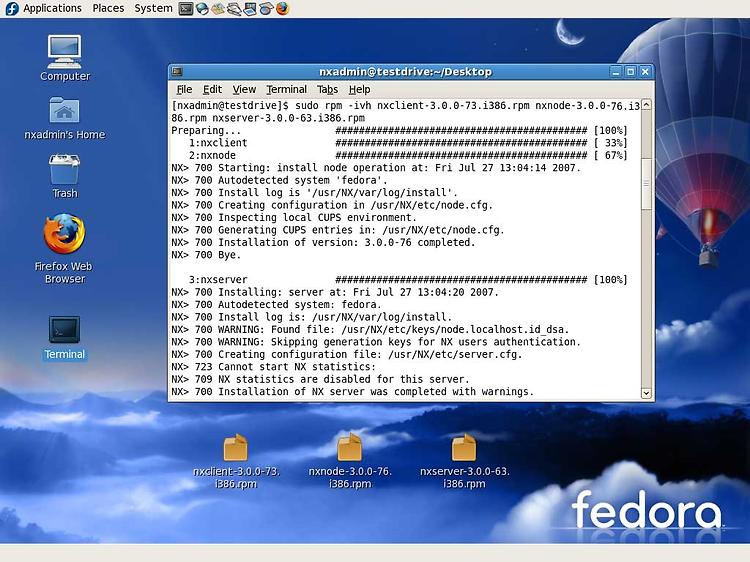Open the Fedora logo main menu

[12, 8]
